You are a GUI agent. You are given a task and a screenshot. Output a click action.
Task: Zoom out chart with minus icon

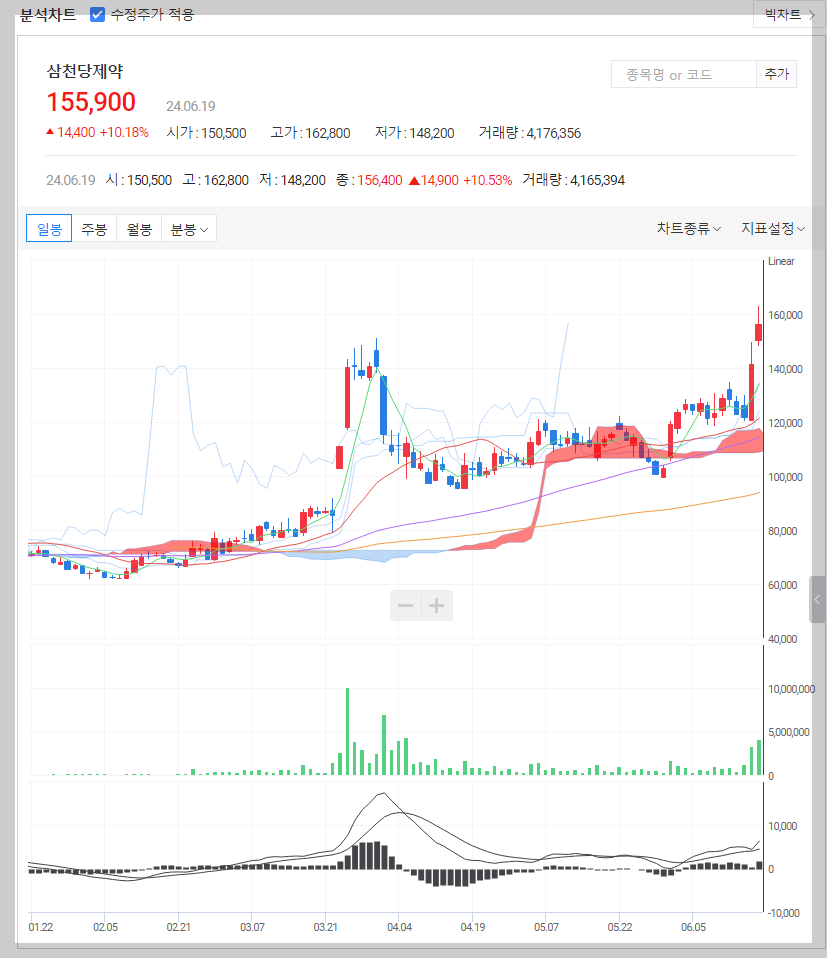pyautogui.click(x=406, y=605)
